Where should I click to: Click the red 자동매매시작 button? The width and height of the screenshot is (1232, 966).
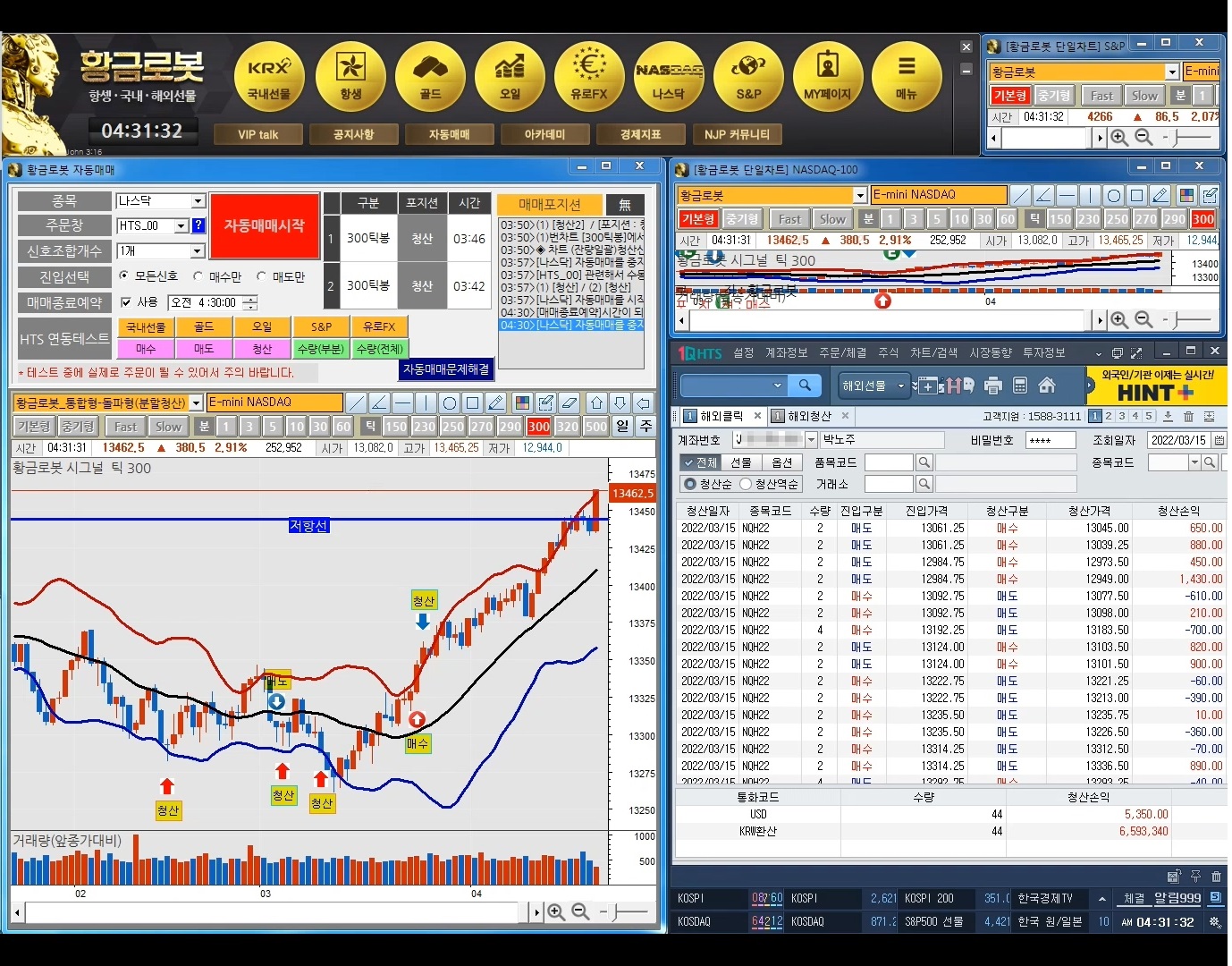pos(265,225)
